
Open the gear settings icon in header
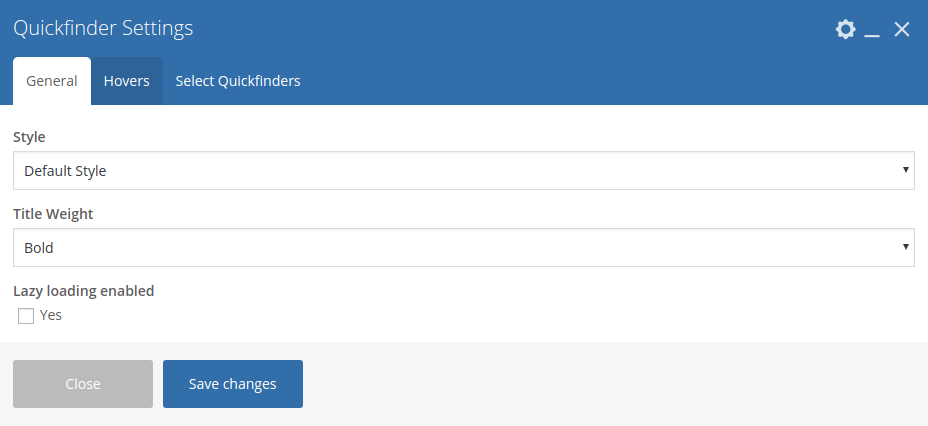click(x=846, y=29)
